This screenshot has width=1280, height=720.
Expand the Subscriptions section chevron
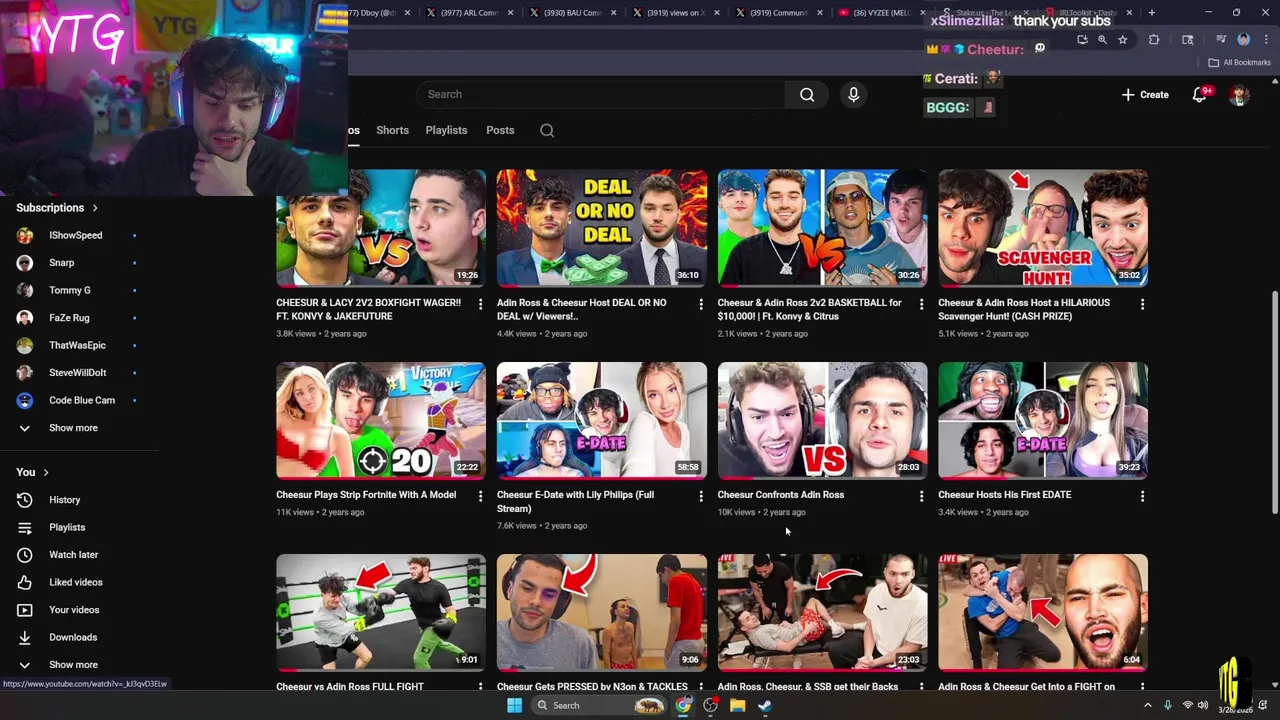[x=95, y=208]
